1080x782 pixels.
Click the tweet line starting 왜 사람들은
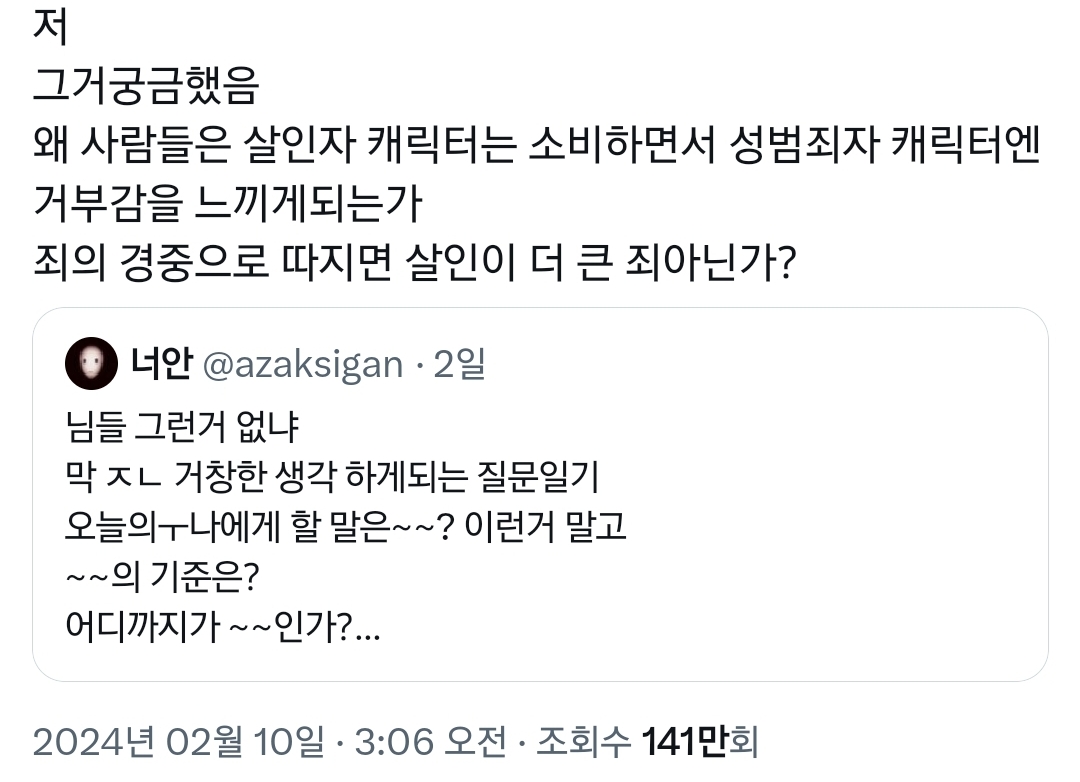pos(537,148)
